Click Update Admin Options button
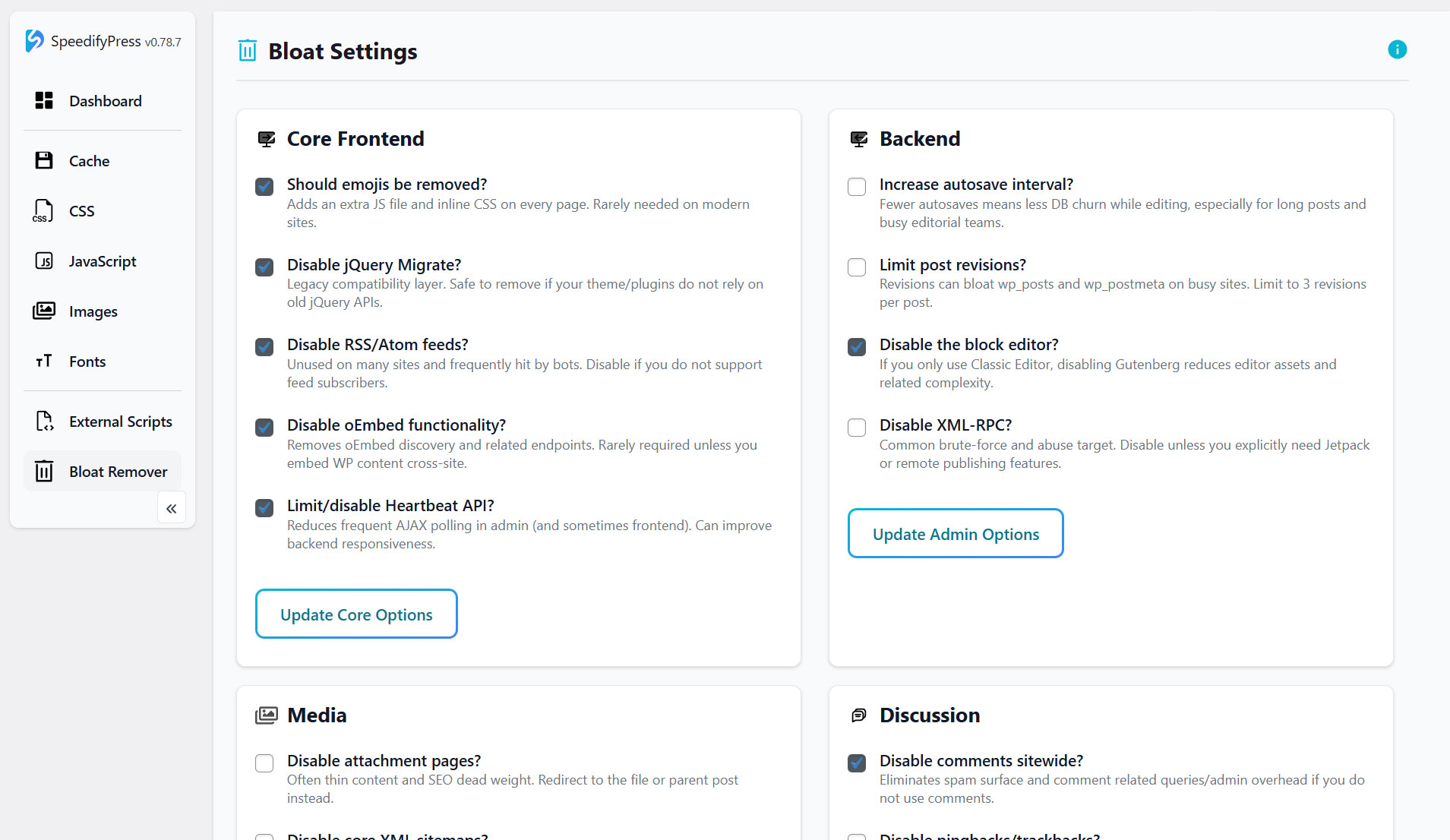The height and width of the screenshot is (840, 1450). pyautogui.click(x=956, y=533)
